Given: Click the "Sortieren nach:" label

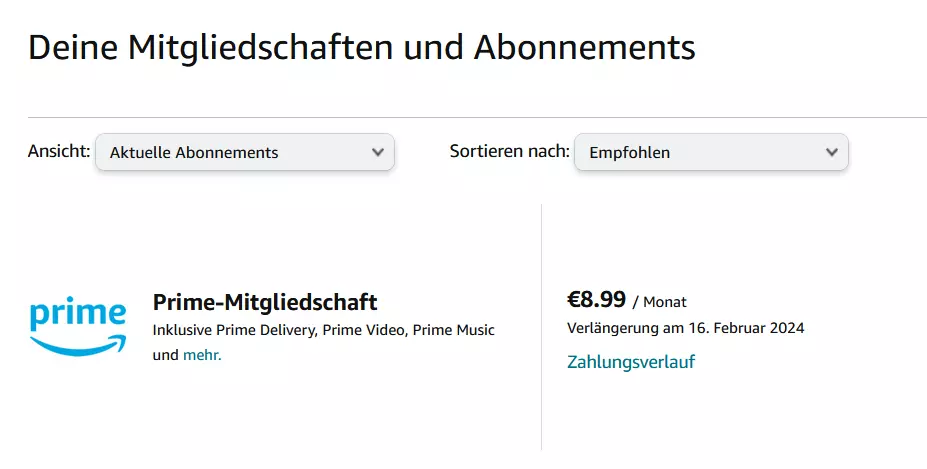Looking at the screenshot, I should point(510,151).
